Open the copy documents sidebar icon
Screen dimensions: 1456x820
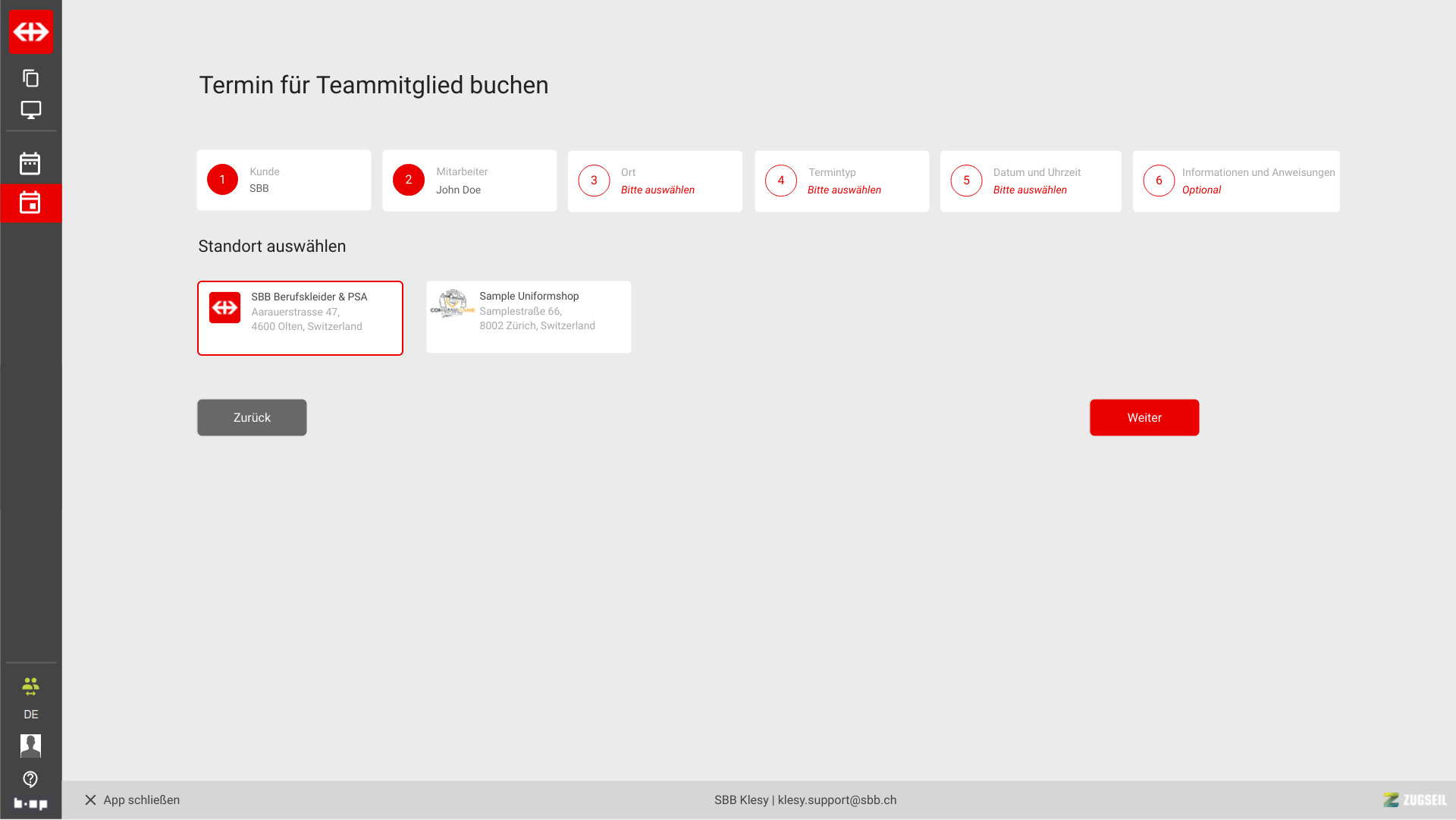[30, 78]
